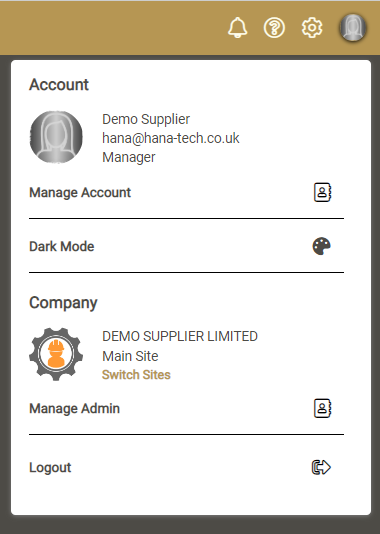Click the Main Site label
Screen dimensions: 380x534
(x=130, y=356)
